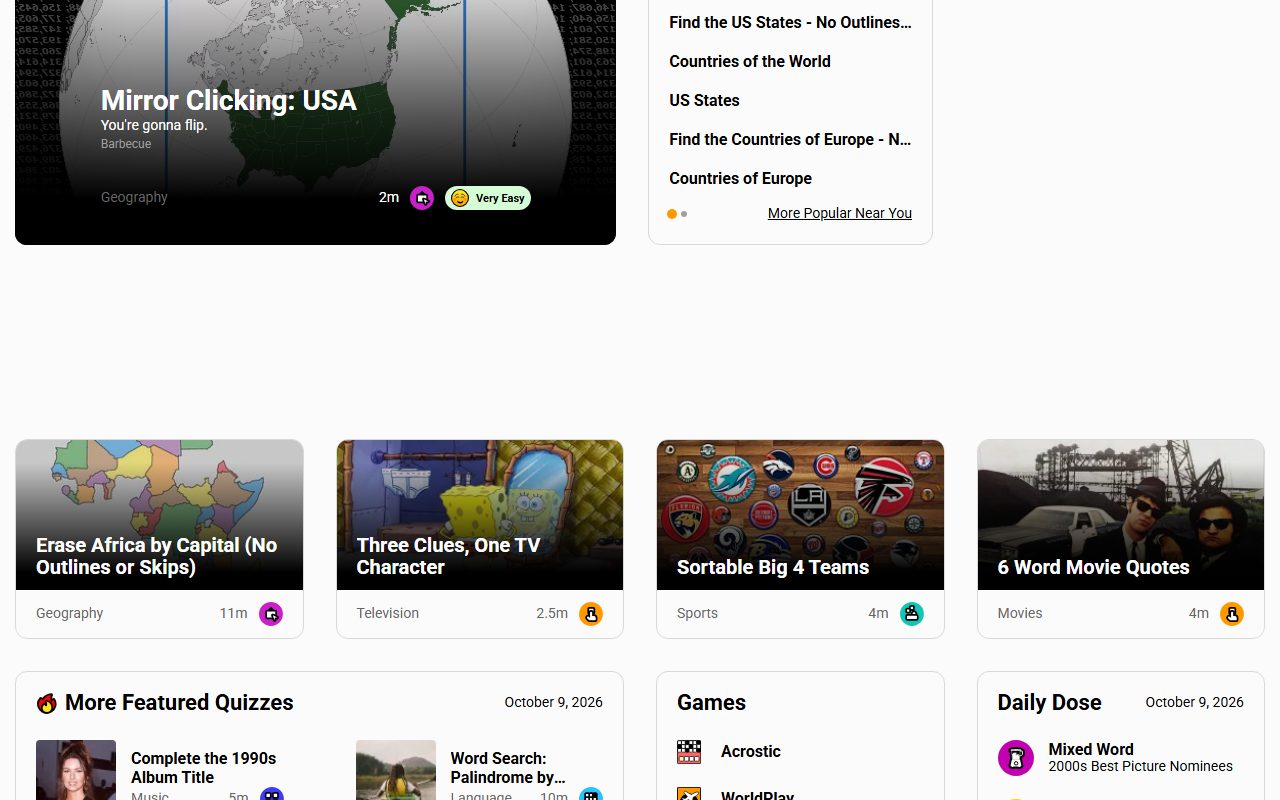Select the second gray pagination dot

tap(684, 214)
